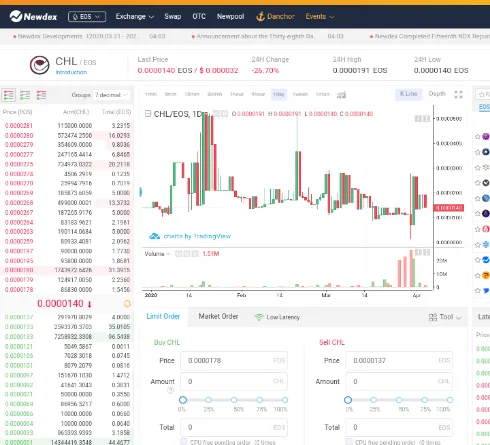
Task: Click the price alert bell icon
Action: 127,304
